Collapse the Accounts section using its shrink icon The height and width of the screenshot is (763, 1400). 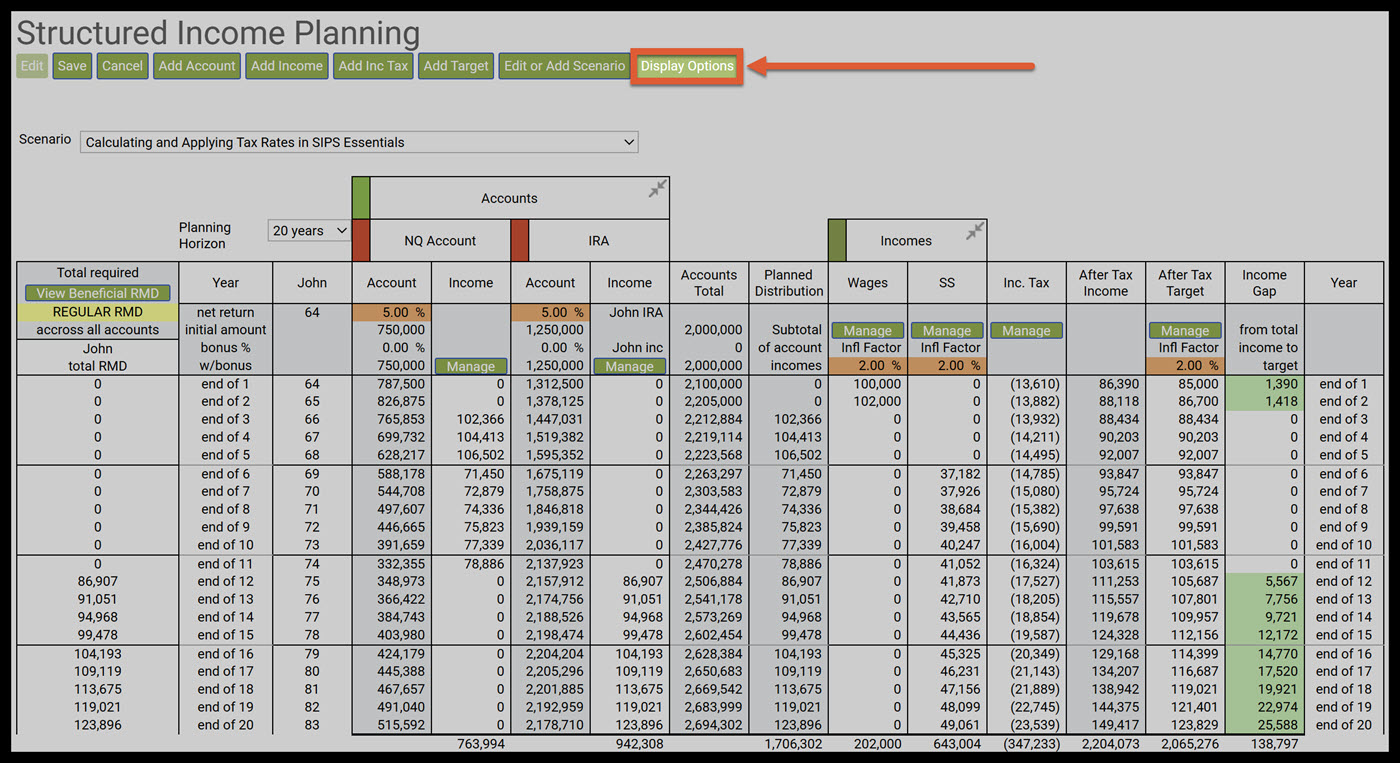click(x=657, y=188)
